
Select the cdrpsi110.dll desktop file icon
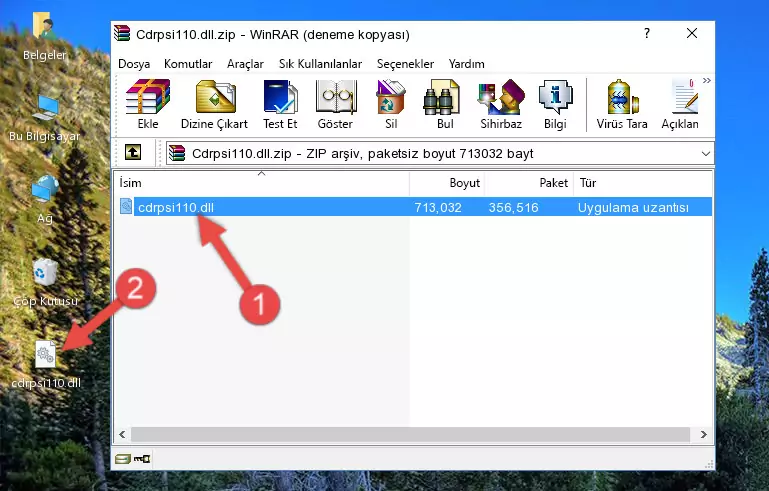[46, 365]
